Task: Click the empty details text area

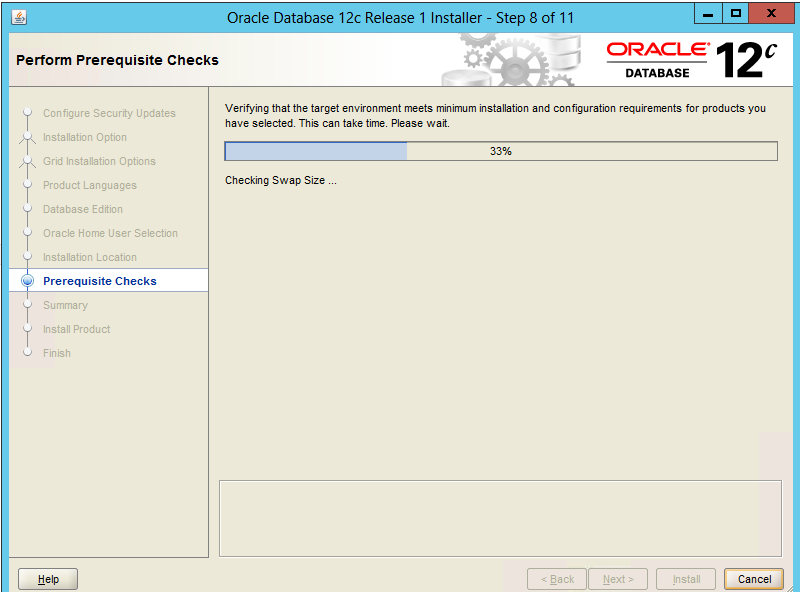Action: click(x=500, y=518)
